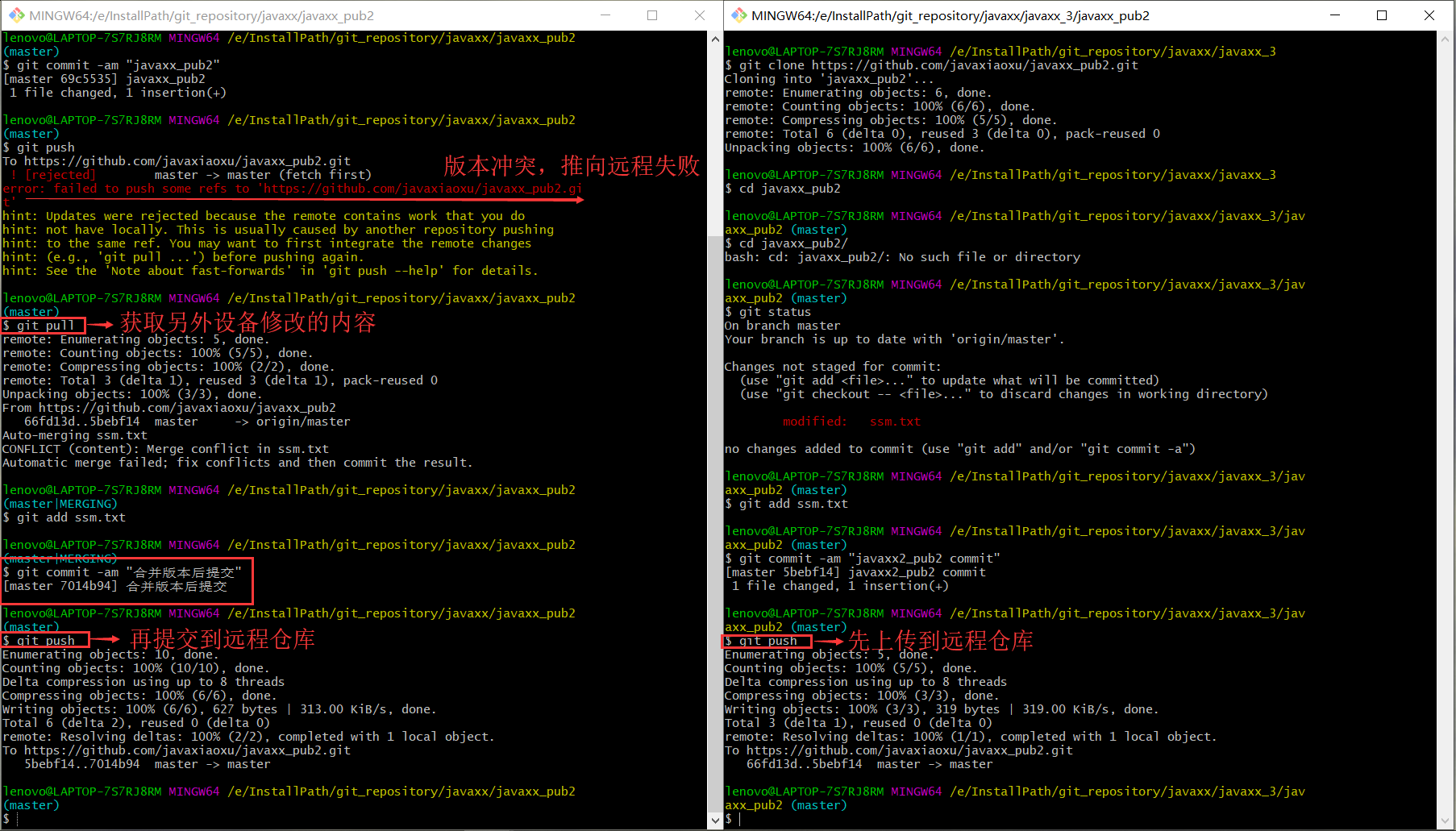1456x831 pixels.
Task: Click 'From https://github.com/javaxiaoxu/javaxx_pub2' line
Action: (x=169, y=408)
